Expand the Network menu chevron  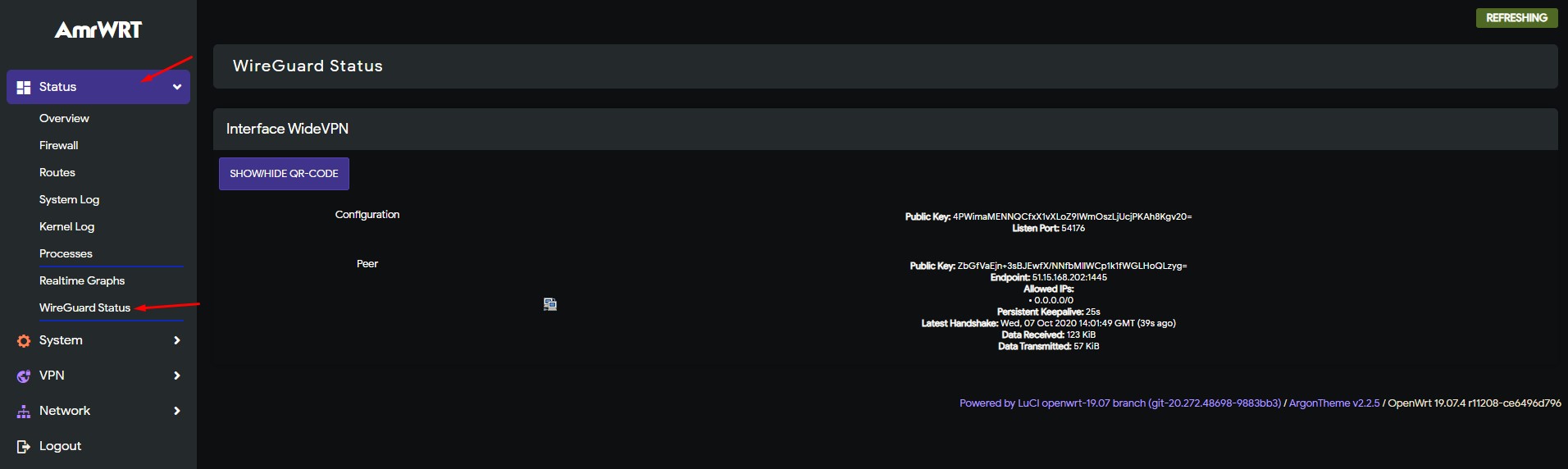(x=177, y=411)
